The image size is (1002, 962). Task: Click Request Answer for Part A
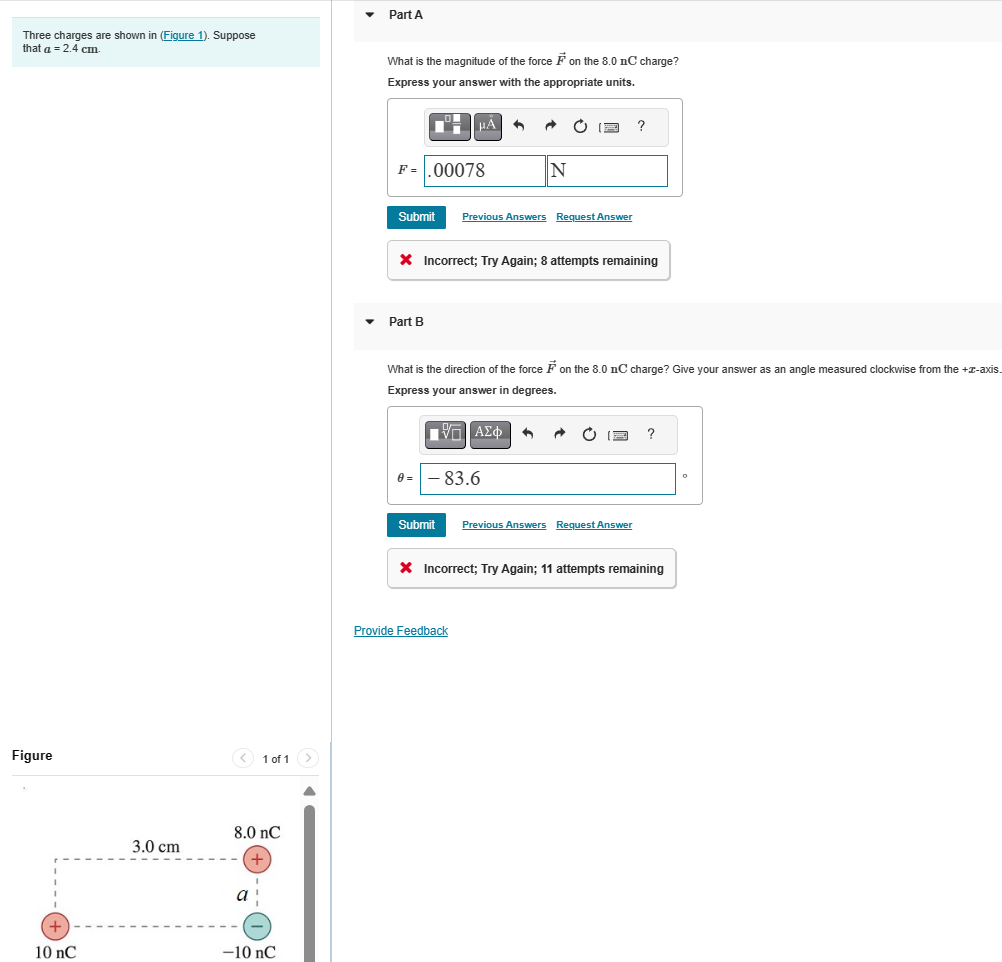point(594,217)
